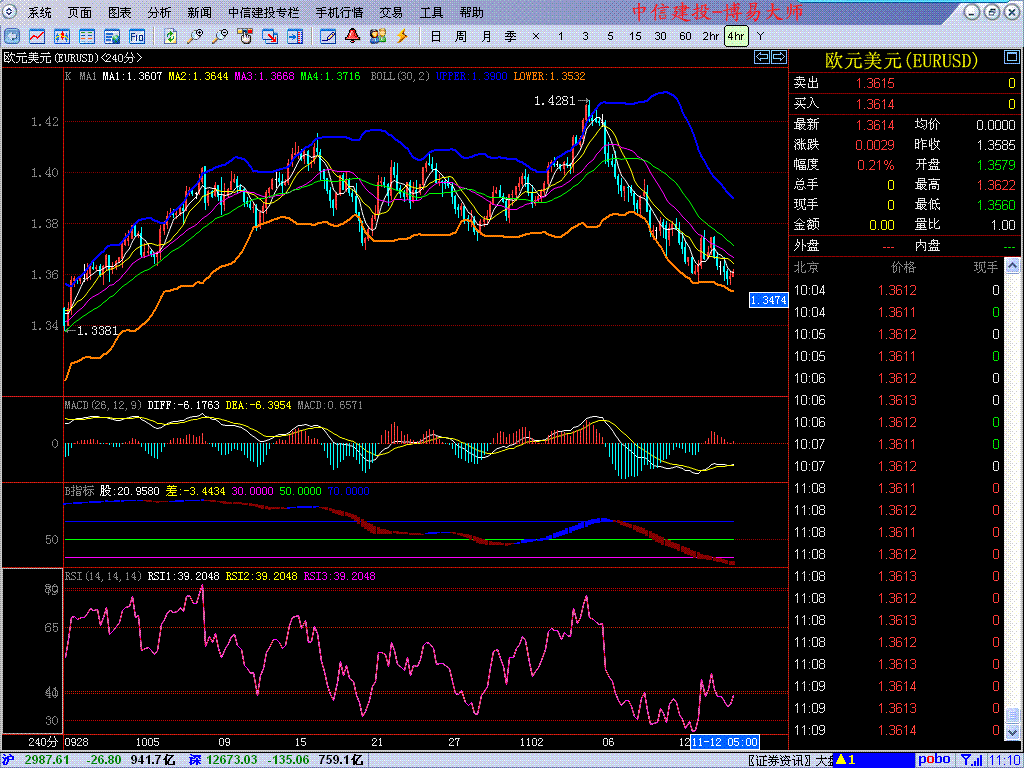Zoom in with the plus magnifier

(x=195, y=36)
